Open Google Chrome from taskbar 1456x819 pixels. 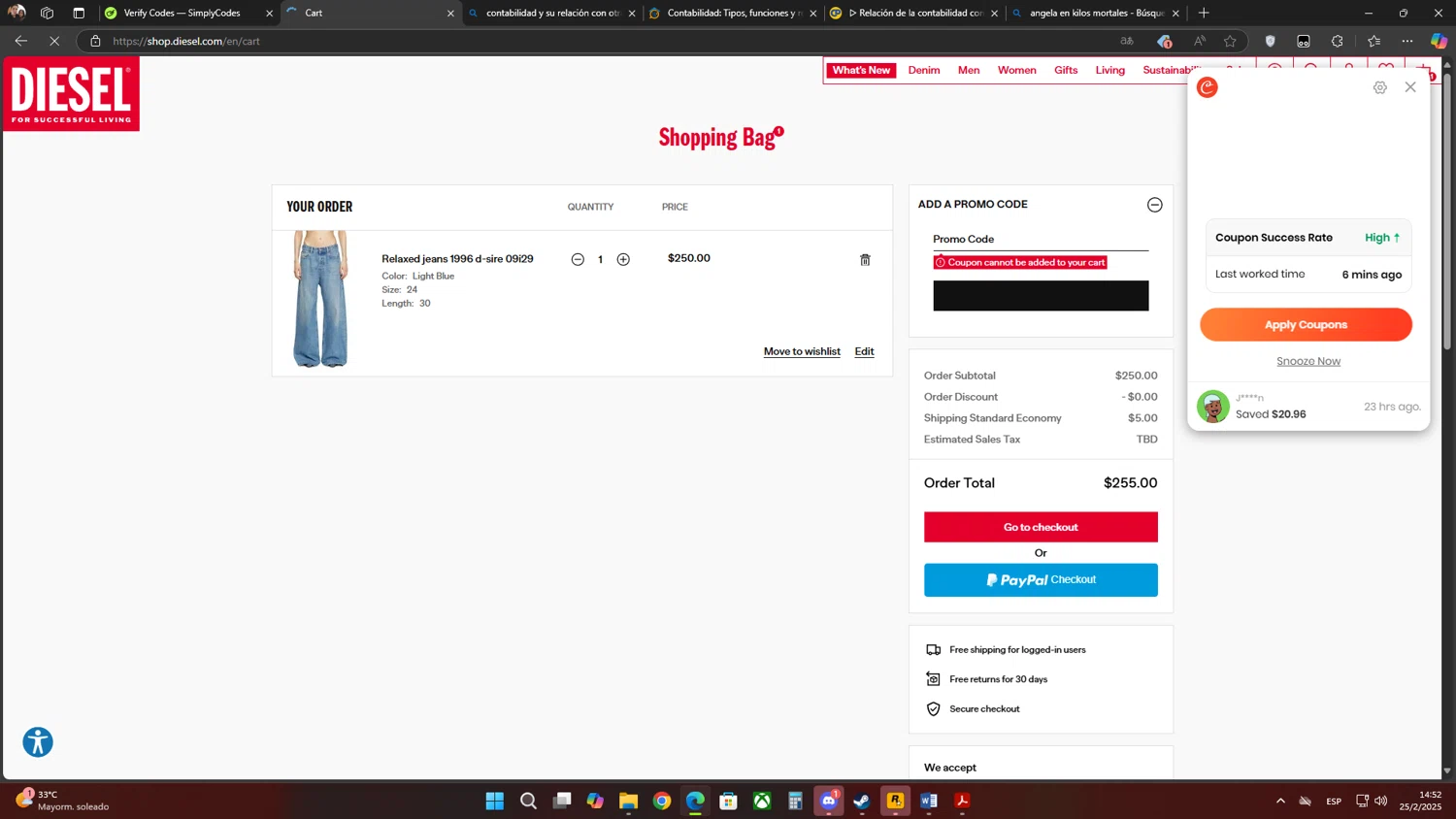(662, 801)
